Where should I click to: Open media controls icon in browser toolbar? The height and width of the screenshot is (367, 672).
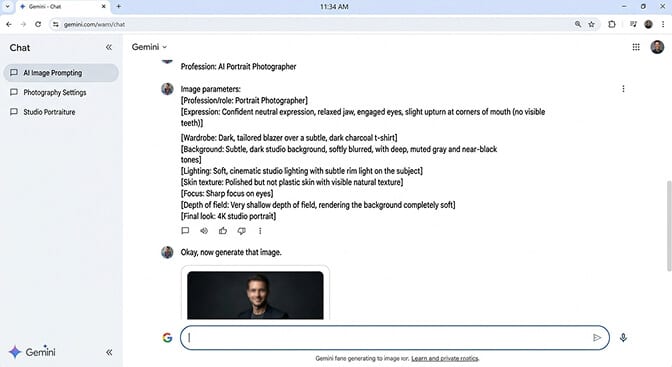coord(633,24)
